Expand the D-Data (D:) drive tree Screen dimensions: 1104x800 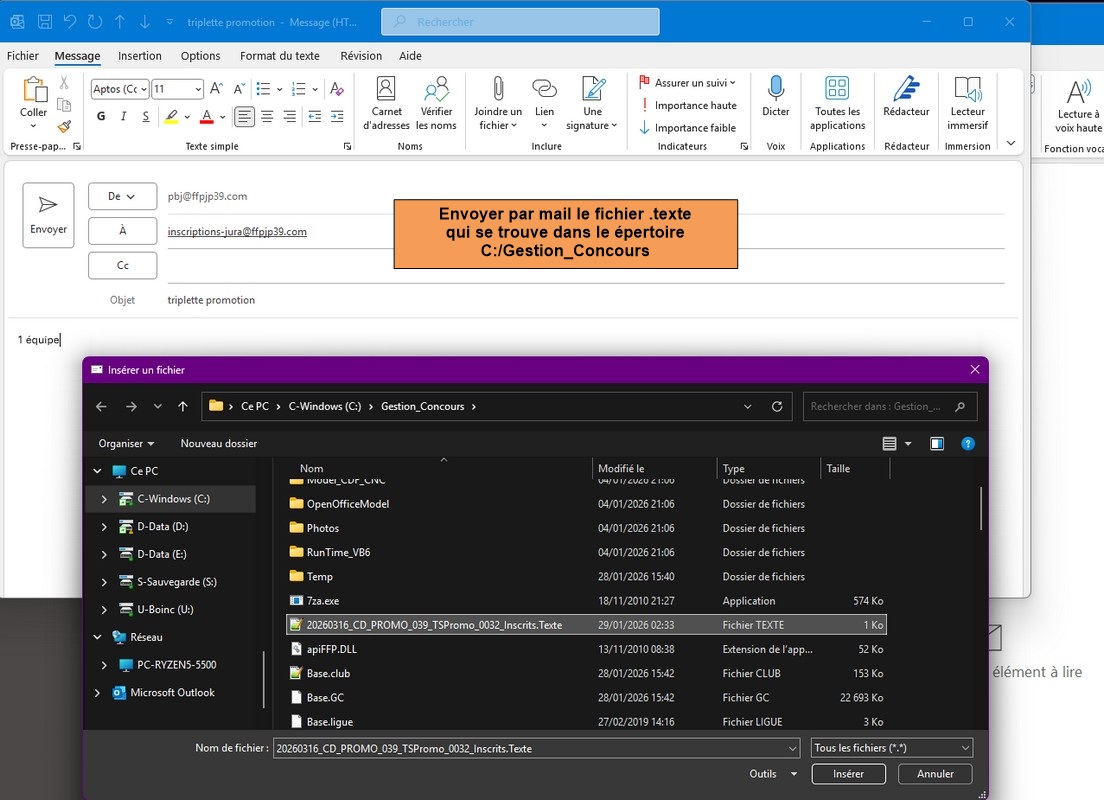(x=105, y=527)
